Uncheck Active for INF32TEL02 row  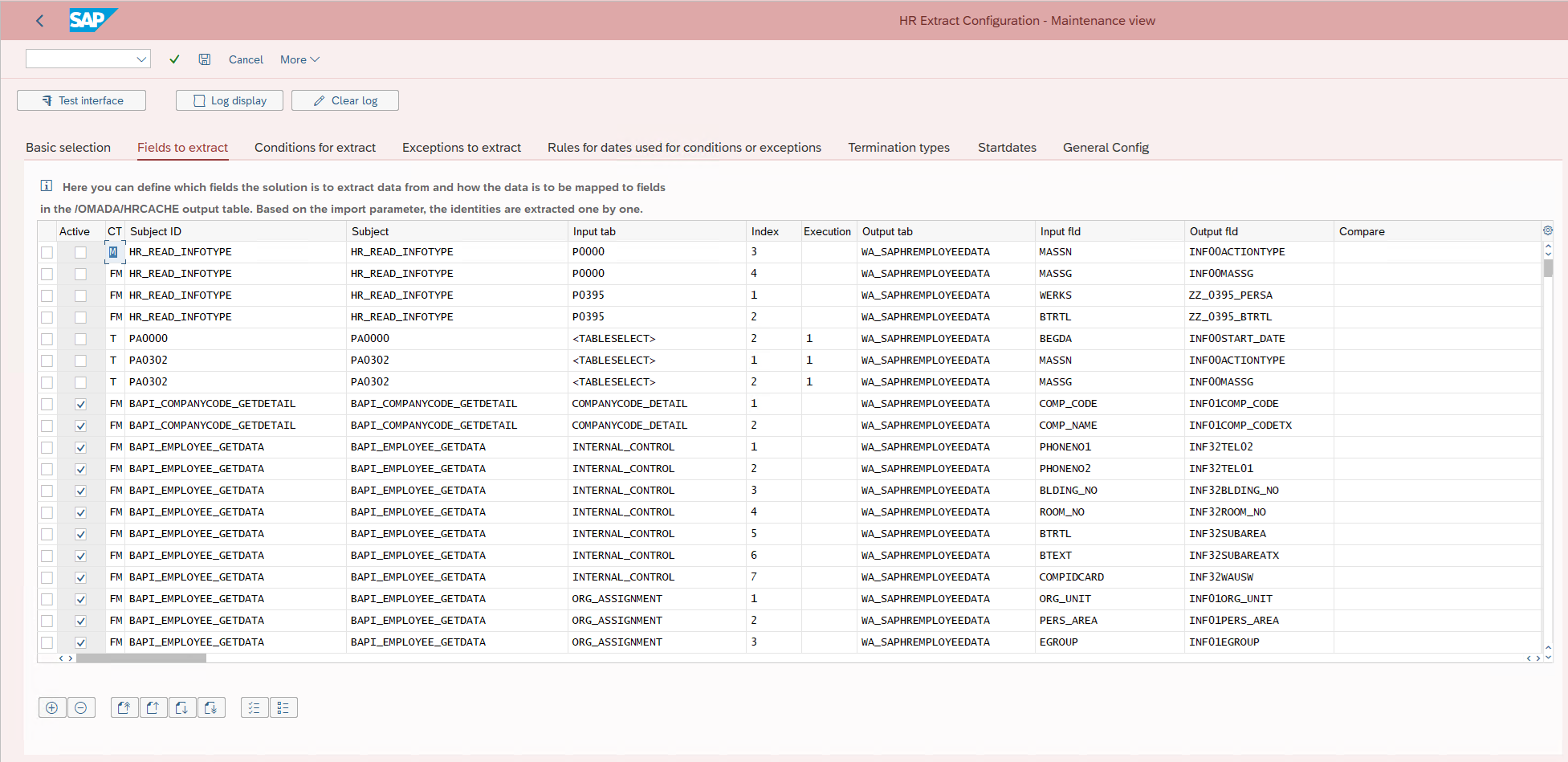pyautogui.click(x=80, y=447)
